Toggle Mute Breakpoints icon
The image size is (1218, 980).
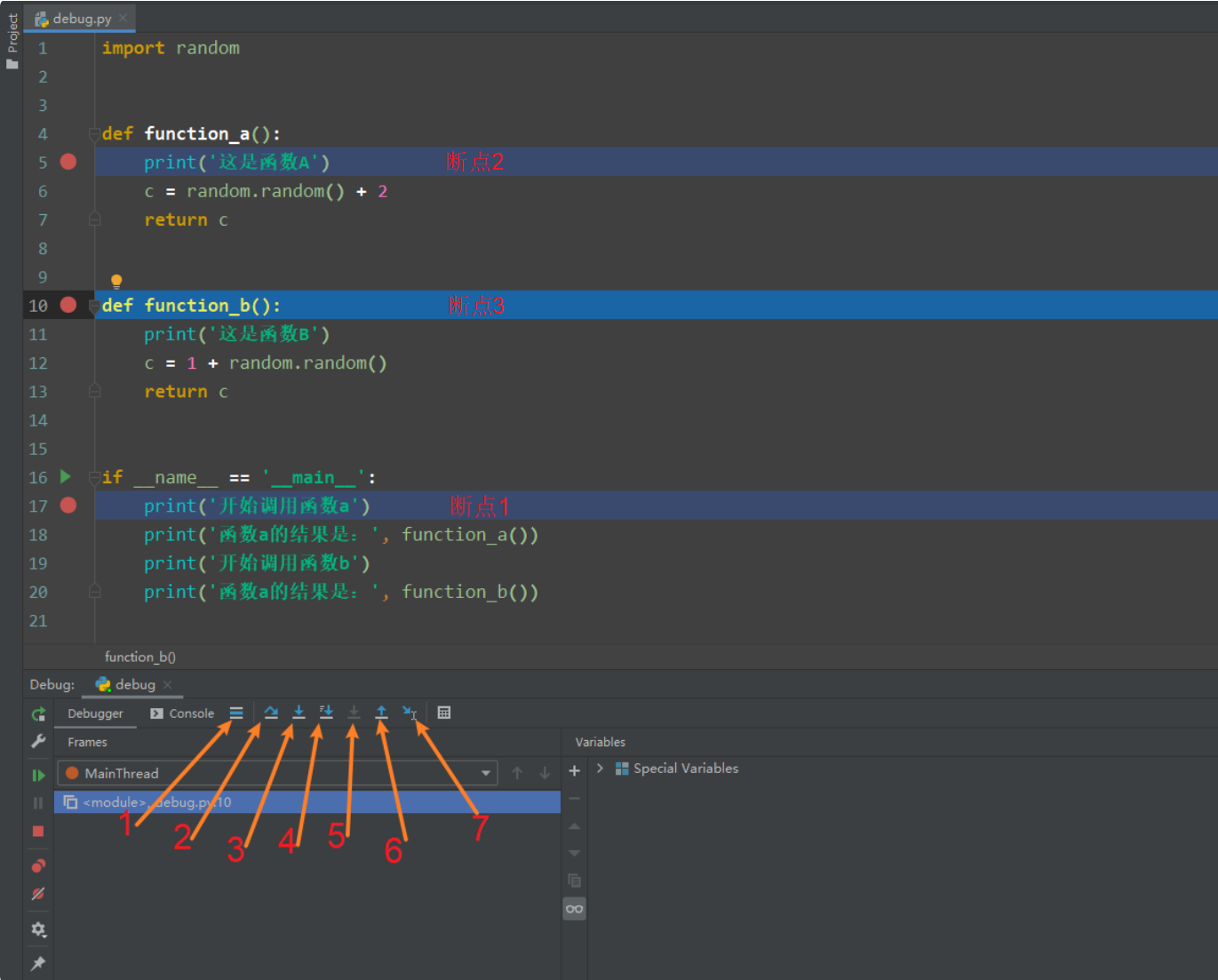pos(38,894)
